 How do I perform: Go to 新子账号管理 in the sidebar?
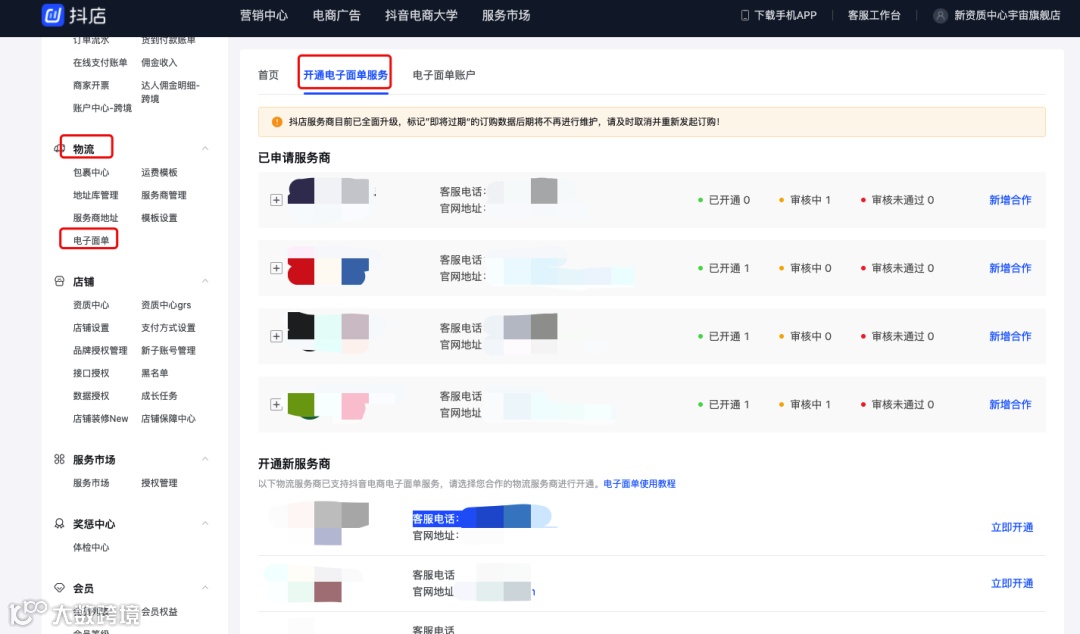pyautogui.click(x=168, y=350)
